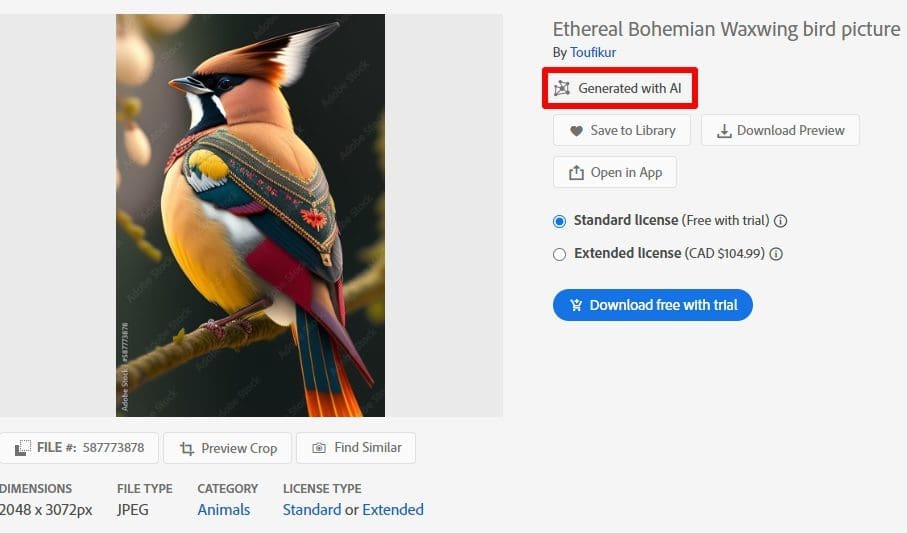The image size is (907, 533).
Task: Click the Bohemian Waxwing bird preview image
Action: pos(250,215)
